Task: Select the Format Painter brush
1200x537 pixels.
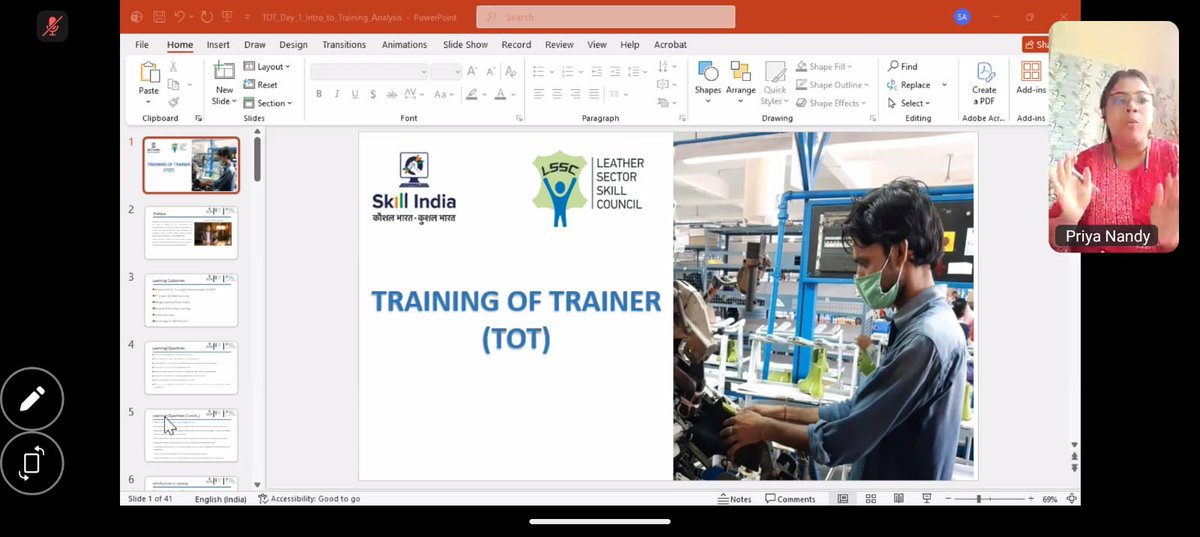Action: pos(173,102)
